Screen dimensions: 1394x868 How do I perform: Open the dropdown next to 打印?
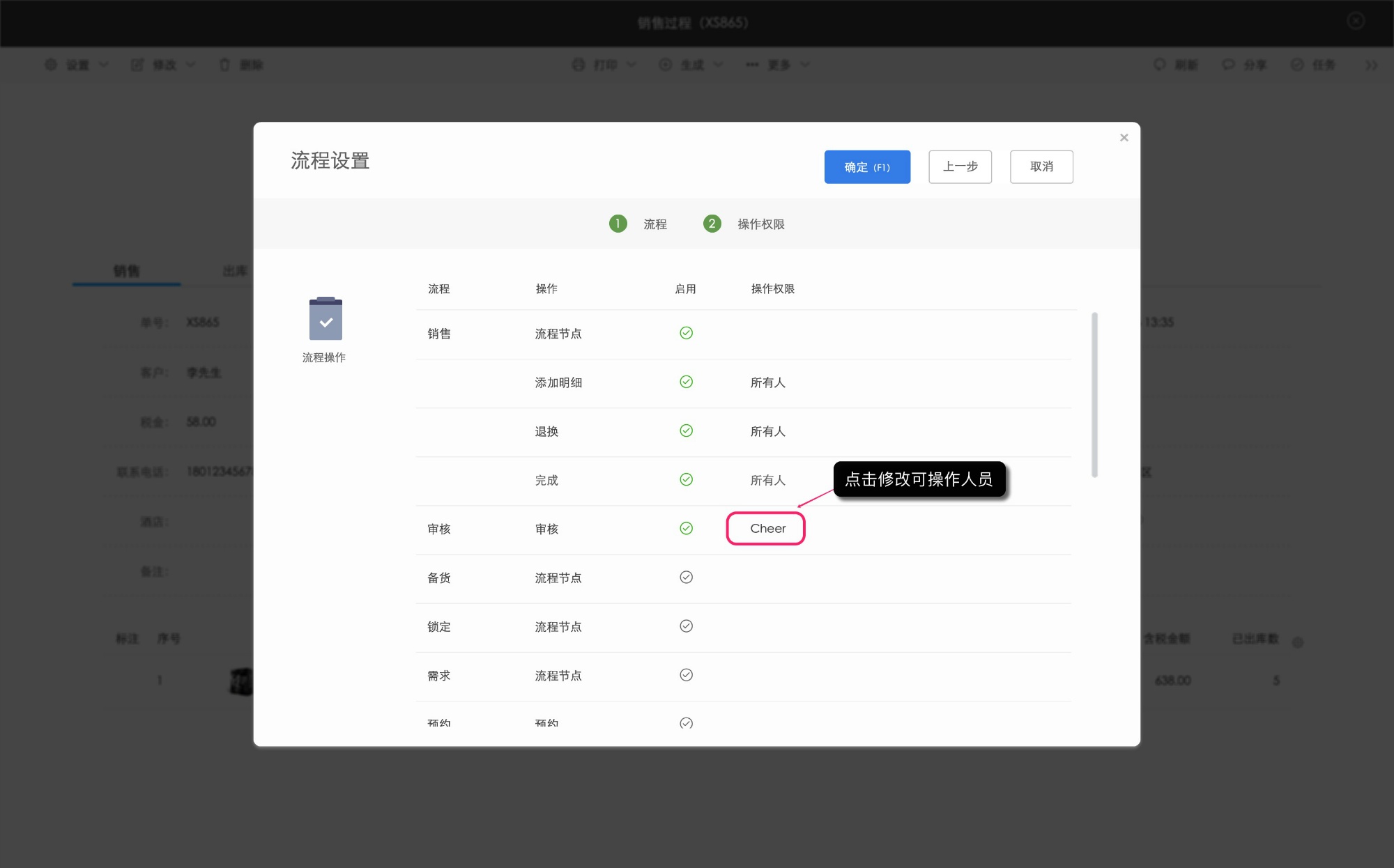click(631, 64)
